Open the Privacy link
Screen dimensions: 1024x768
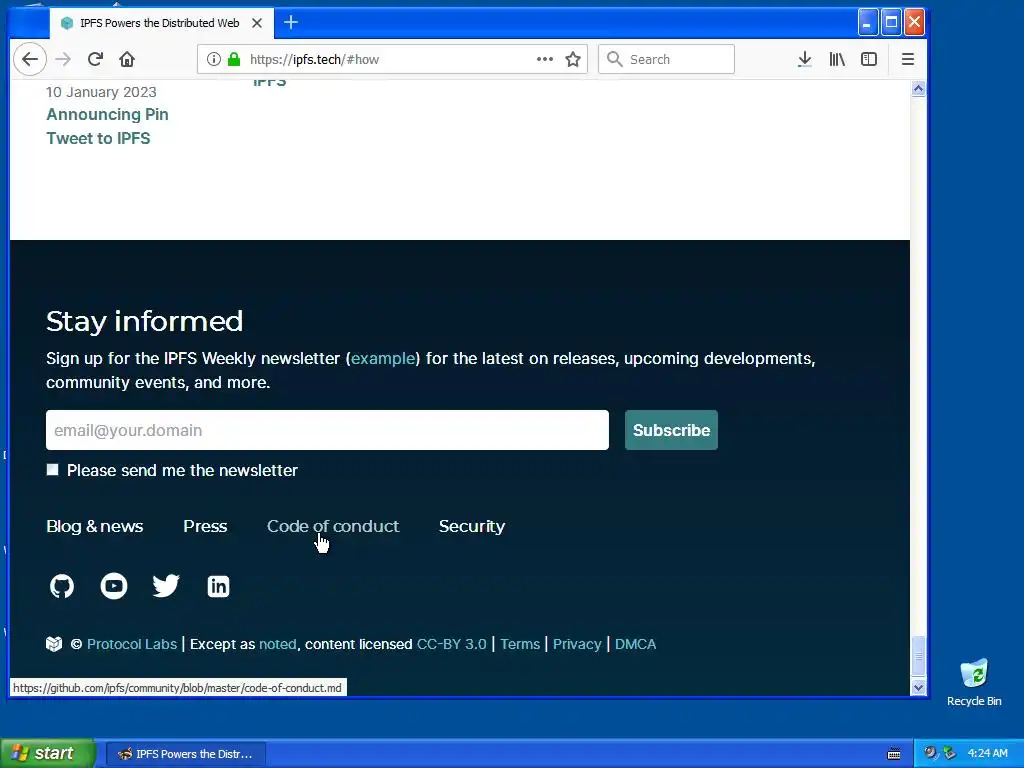[577, 644]
